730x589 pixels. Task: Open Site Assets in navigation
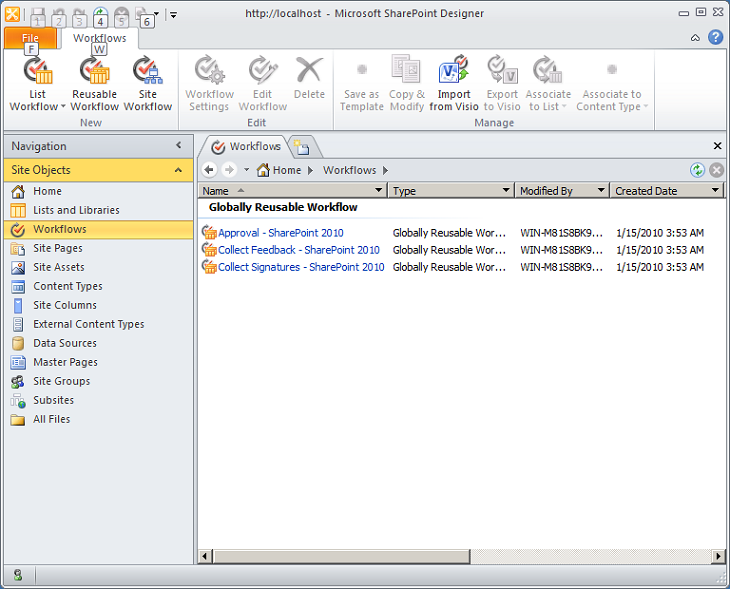[x=98, y=267]
